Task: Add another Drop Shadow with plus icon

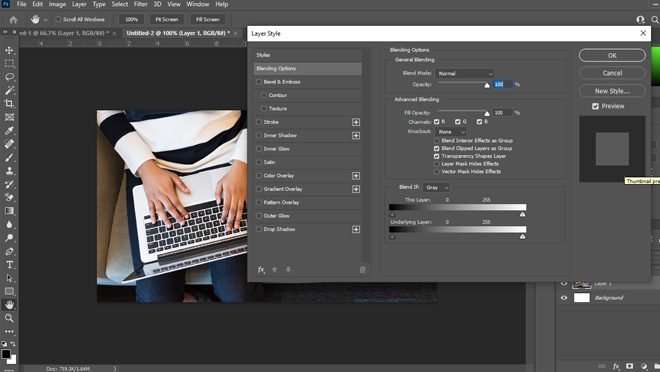Action: coord(356,229)
